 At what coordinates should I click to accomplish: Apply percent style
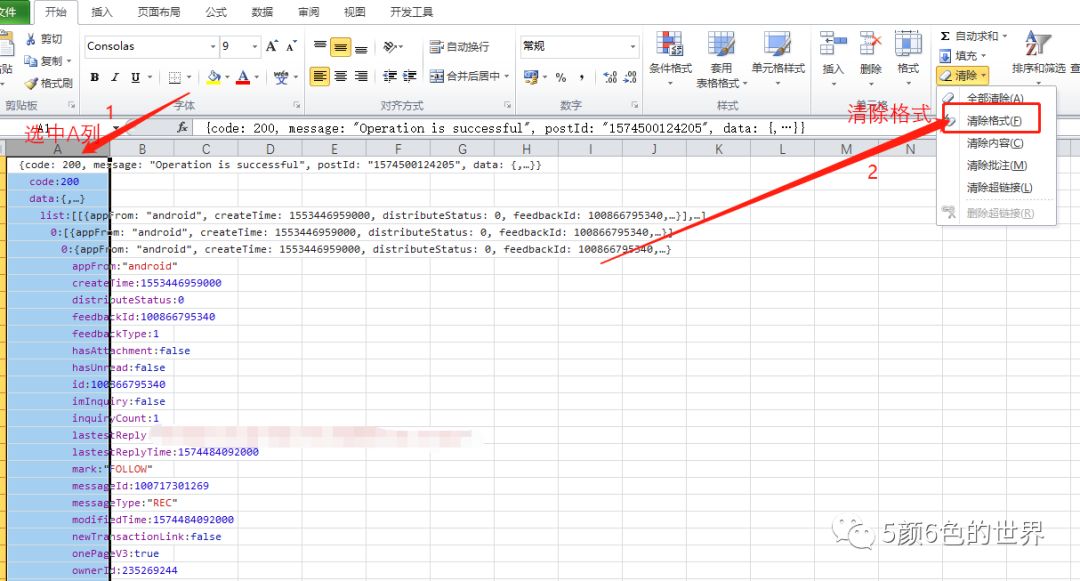pos(561,77)
